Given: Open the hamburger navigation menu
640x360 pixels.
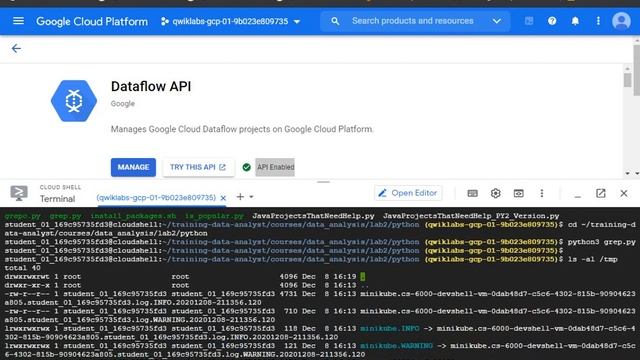Looking at the screenshot, I should 18,21.
